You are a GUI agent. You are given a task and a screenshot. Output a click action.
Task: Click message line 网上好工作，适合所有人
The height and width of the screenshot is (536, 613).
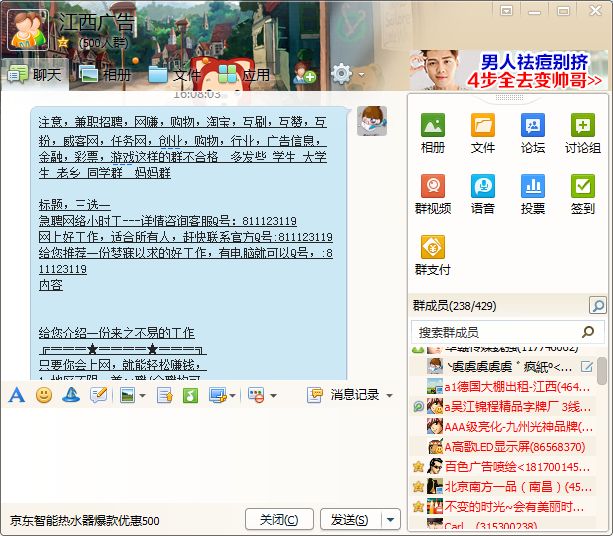pos(186,237)
